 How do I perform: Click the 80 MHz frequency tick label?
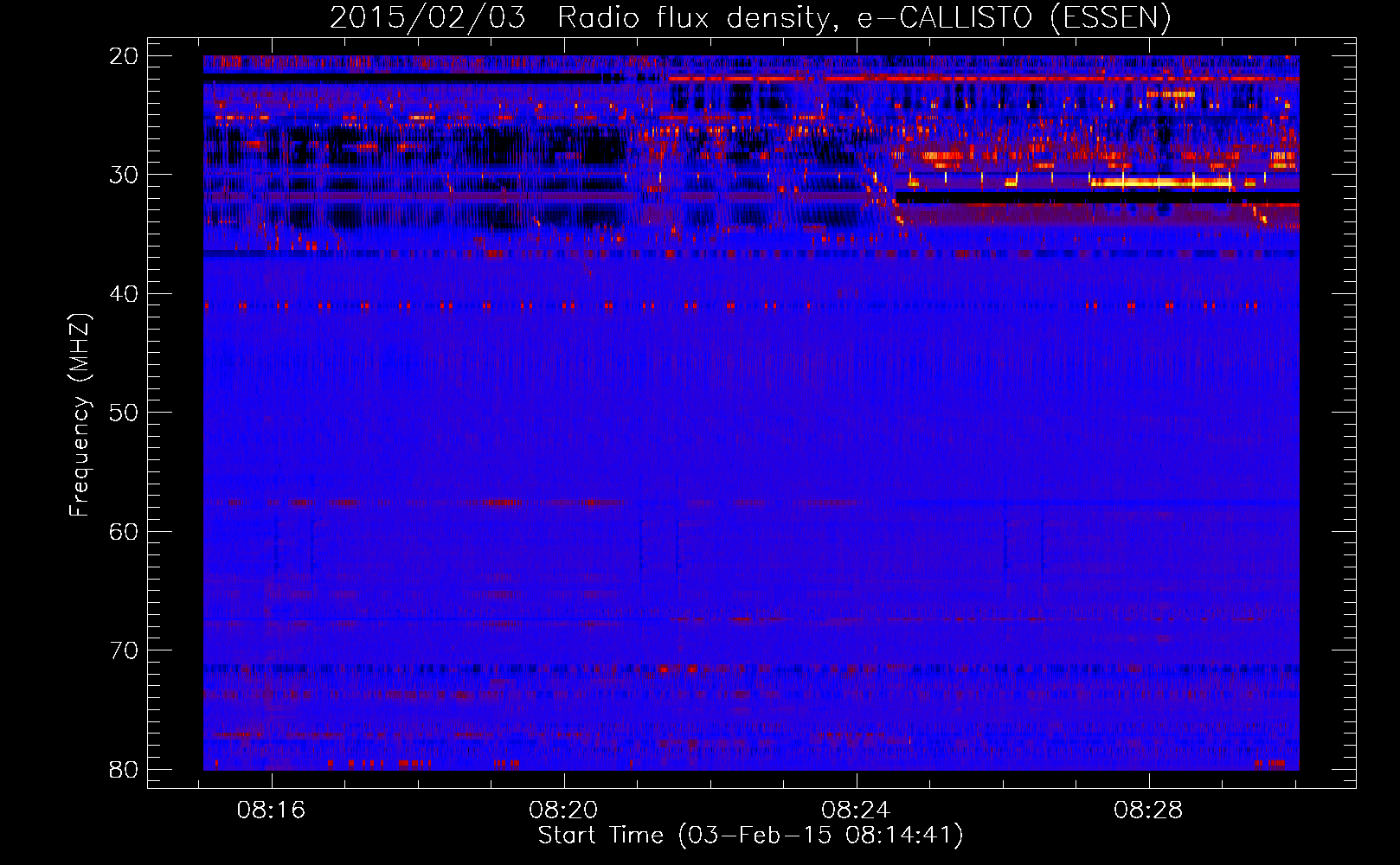click(x=124, y=769)
